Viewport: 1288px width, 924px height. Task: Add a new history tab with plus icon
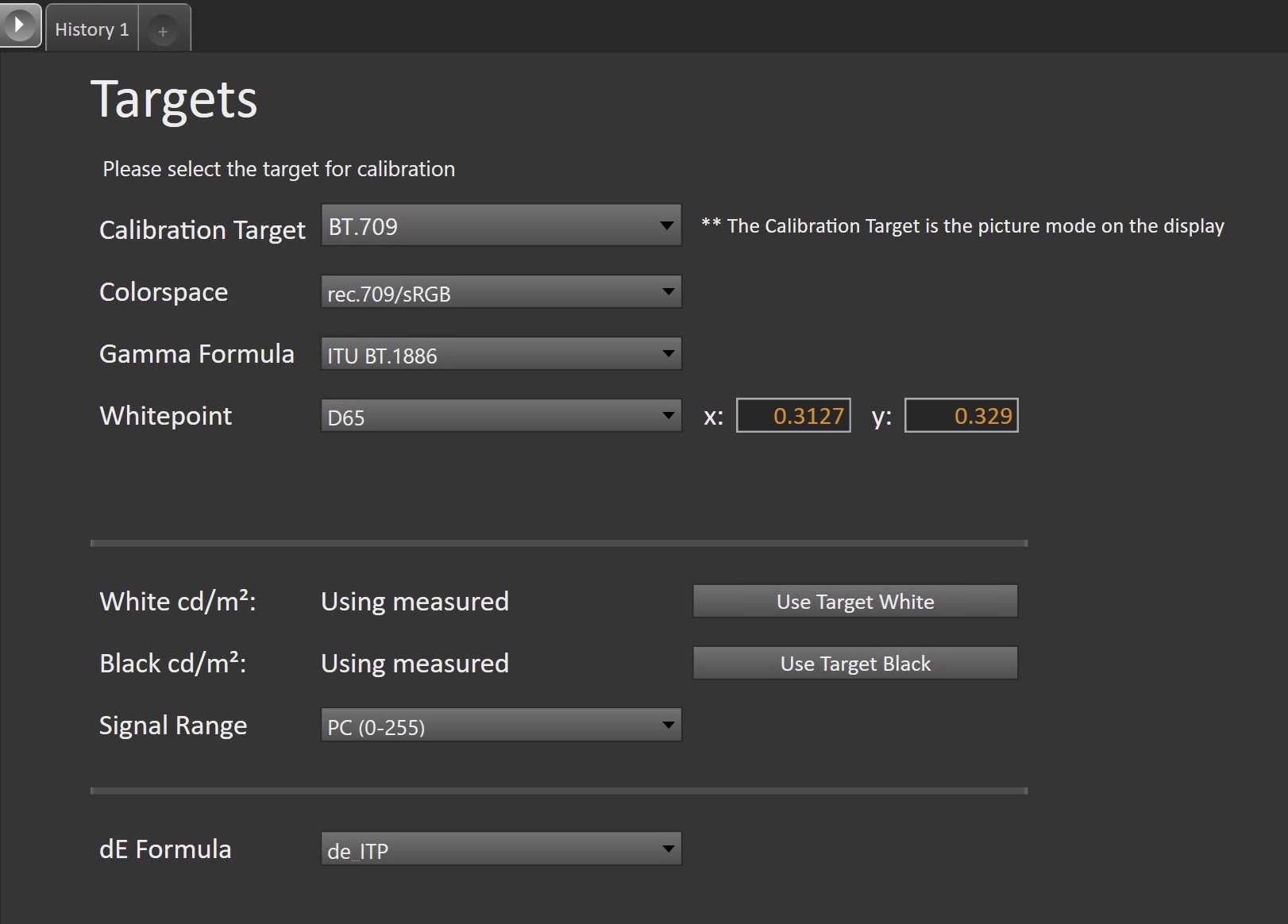163,31
